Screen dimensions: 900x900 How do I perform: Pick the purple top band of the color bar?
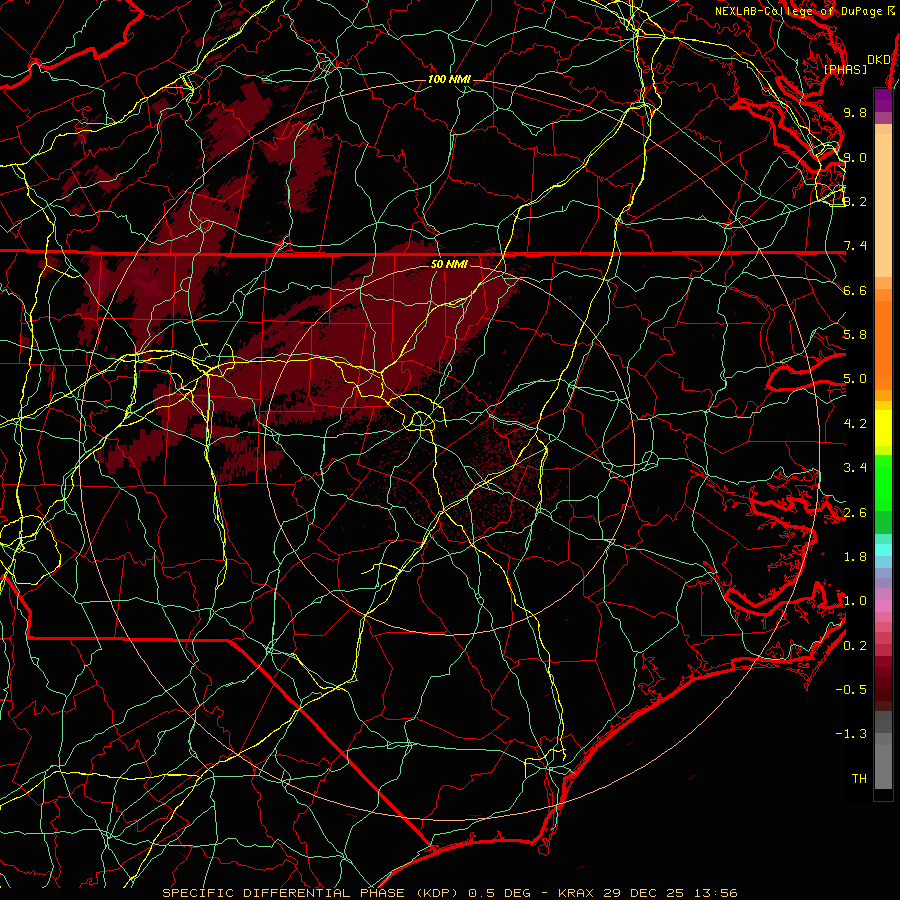[x=883, y=100]
